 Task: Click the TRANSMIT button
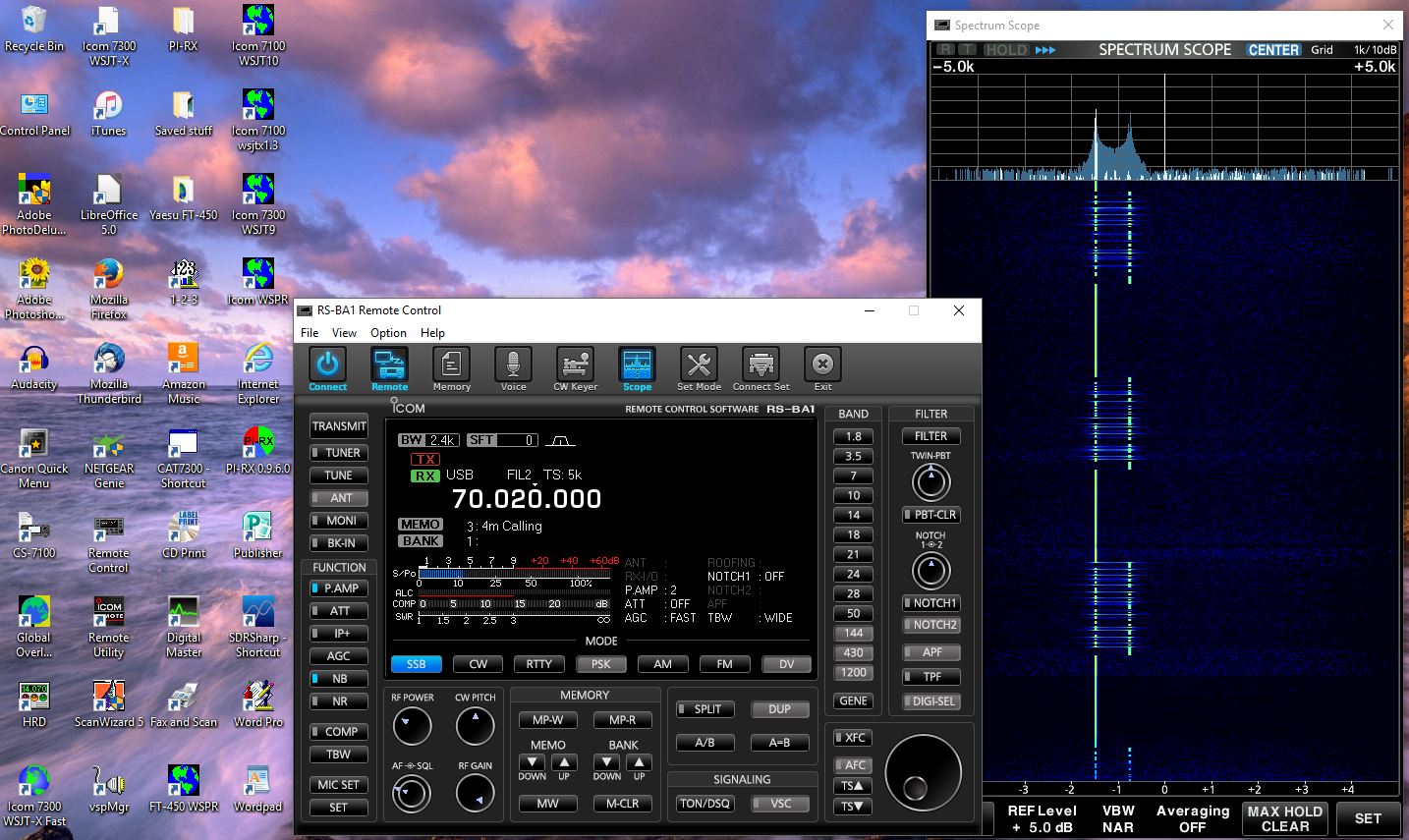point(339,426)
